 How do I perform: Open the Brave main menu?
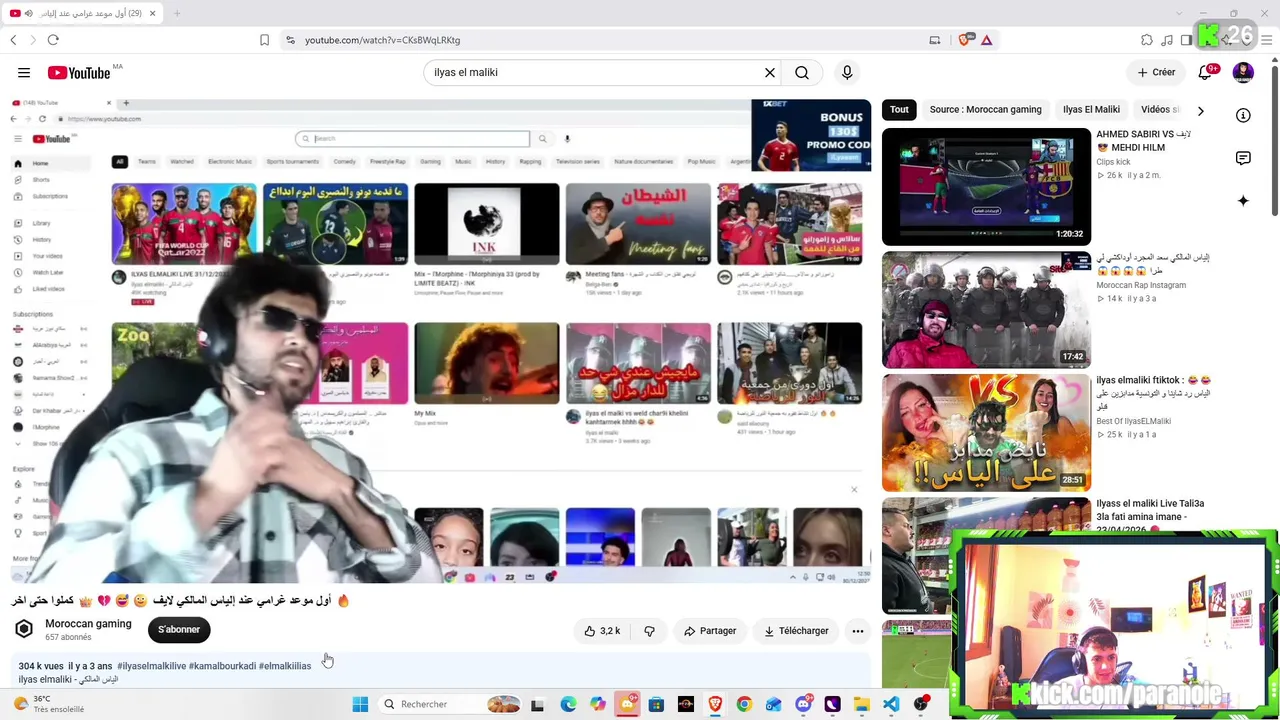(1267, 40)
